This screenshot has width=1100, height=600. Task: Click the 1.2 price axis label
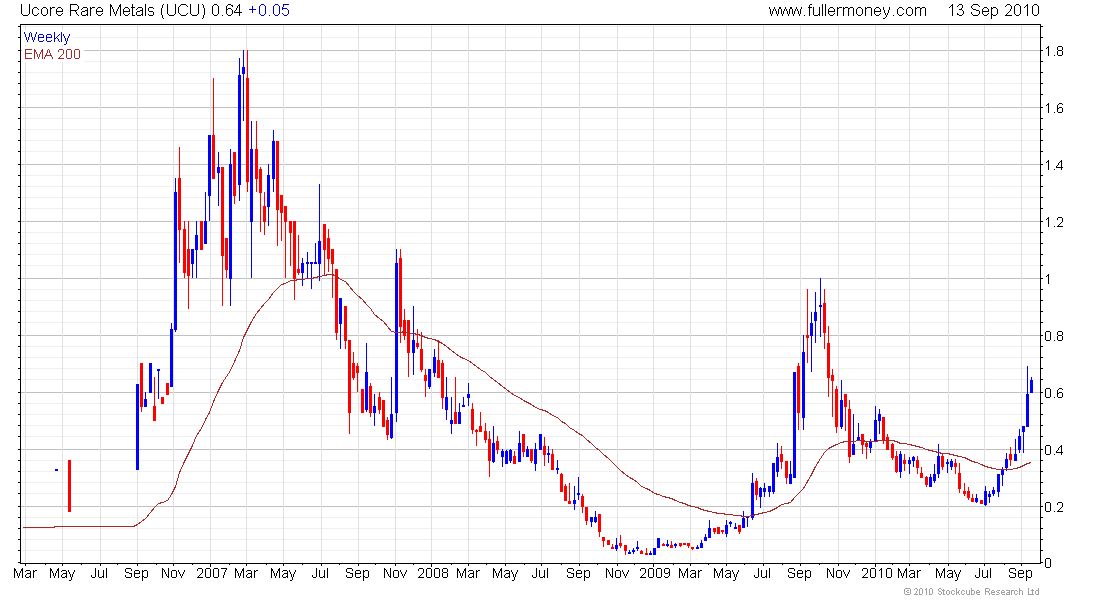[1054, 222]
